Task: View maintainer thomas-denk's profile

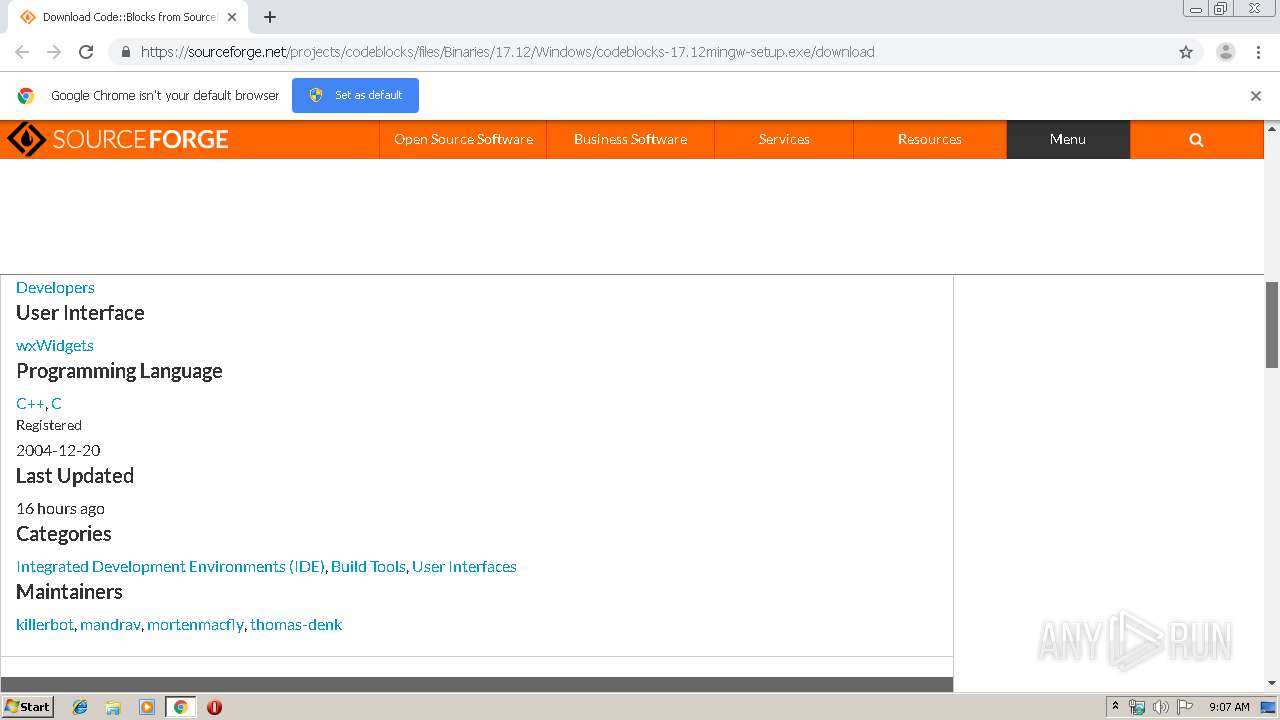Action: tap(296, 624)
